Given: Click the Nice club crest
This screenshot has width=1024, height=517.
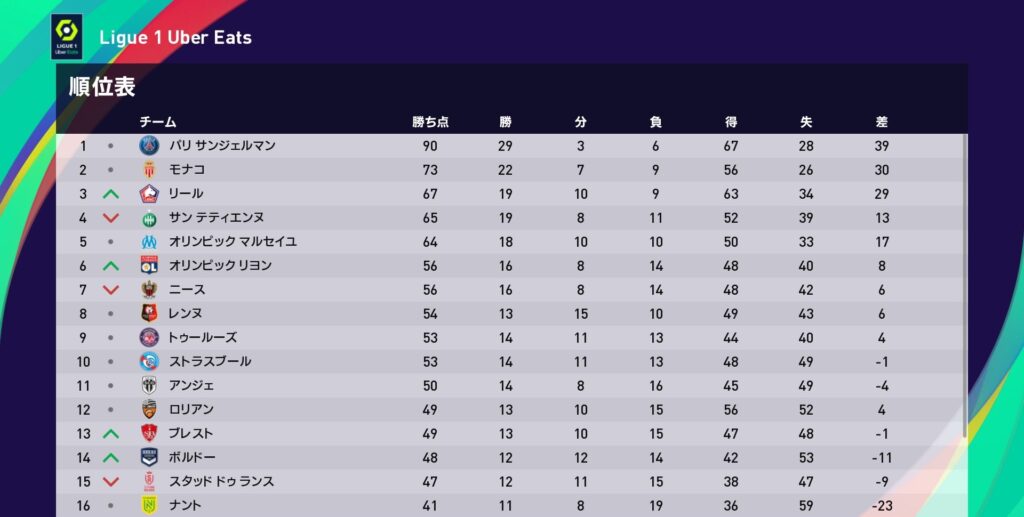Looking at the screenshot, I should click(x=149, y=290).
